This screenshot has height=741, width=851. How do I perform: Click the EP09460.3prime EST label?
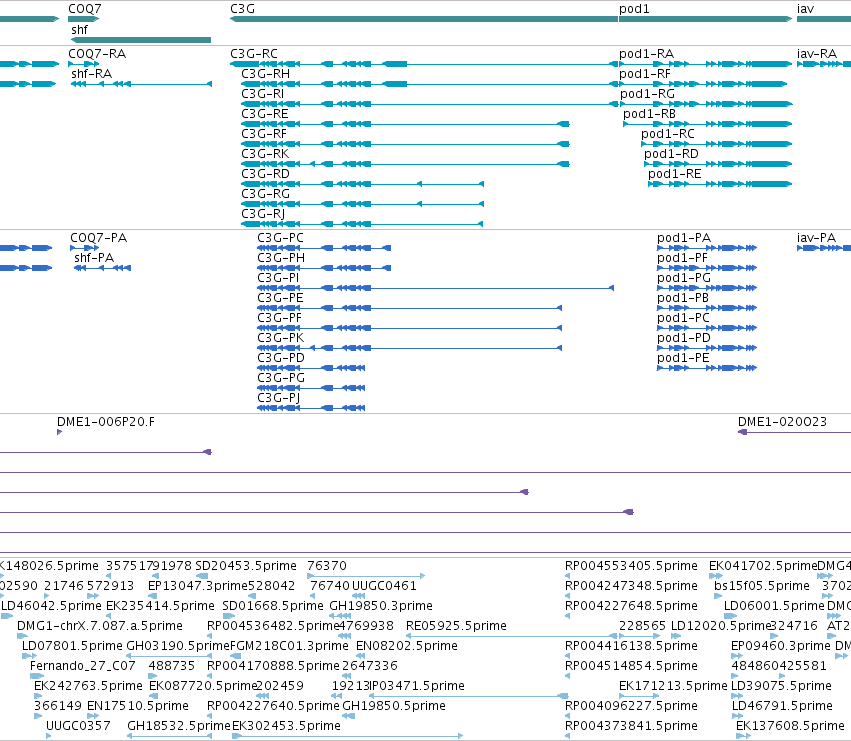781,646
